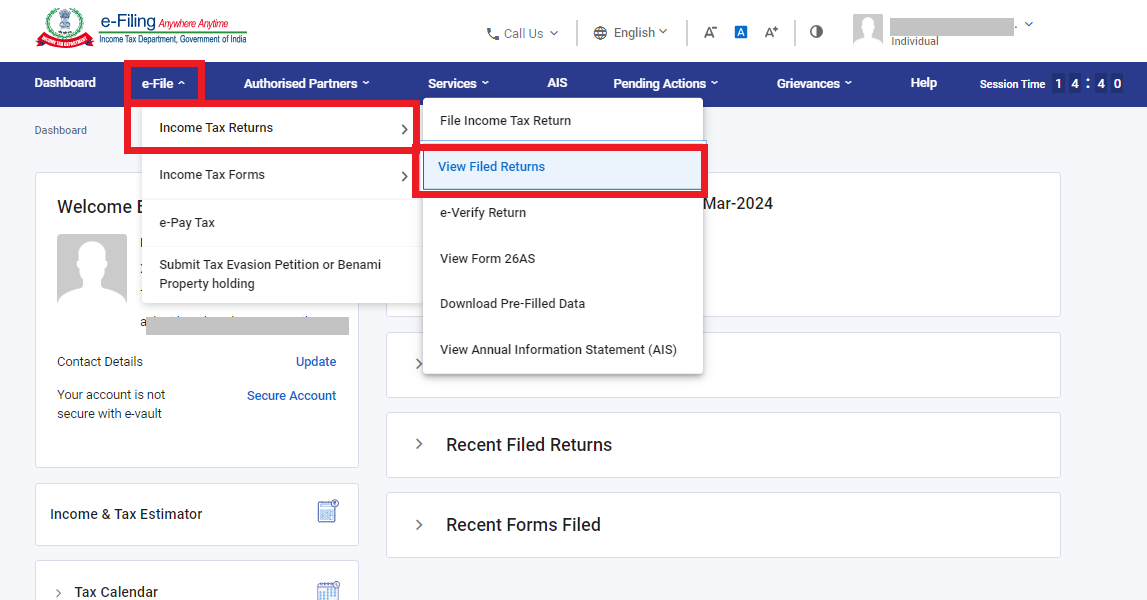
Task: Go to the Dashboard menu item
Action: pyautogui.click(x=65, y=83)
